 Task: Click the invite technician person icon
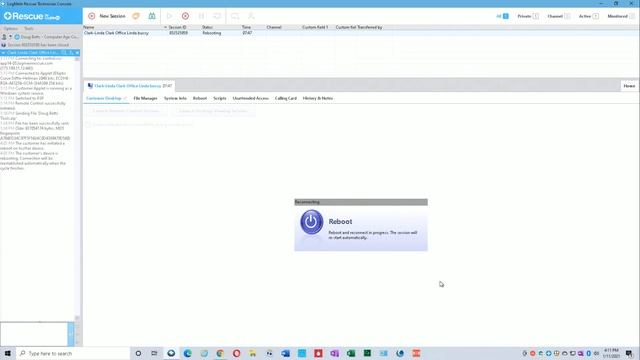coord(251,16)
